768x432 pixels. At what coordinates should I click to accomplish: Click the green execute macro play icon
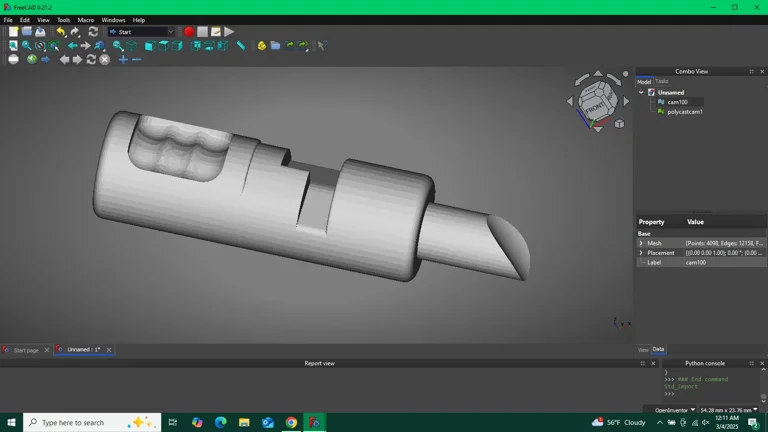coord(229,32)
